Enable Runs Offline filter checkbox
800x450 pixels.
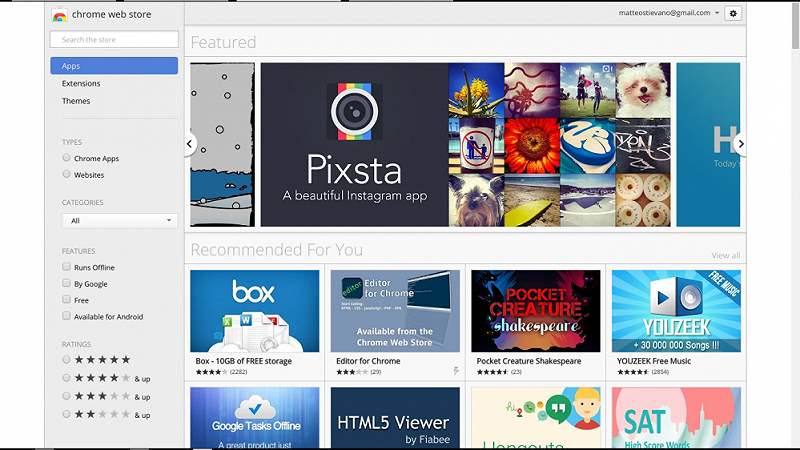66,266
